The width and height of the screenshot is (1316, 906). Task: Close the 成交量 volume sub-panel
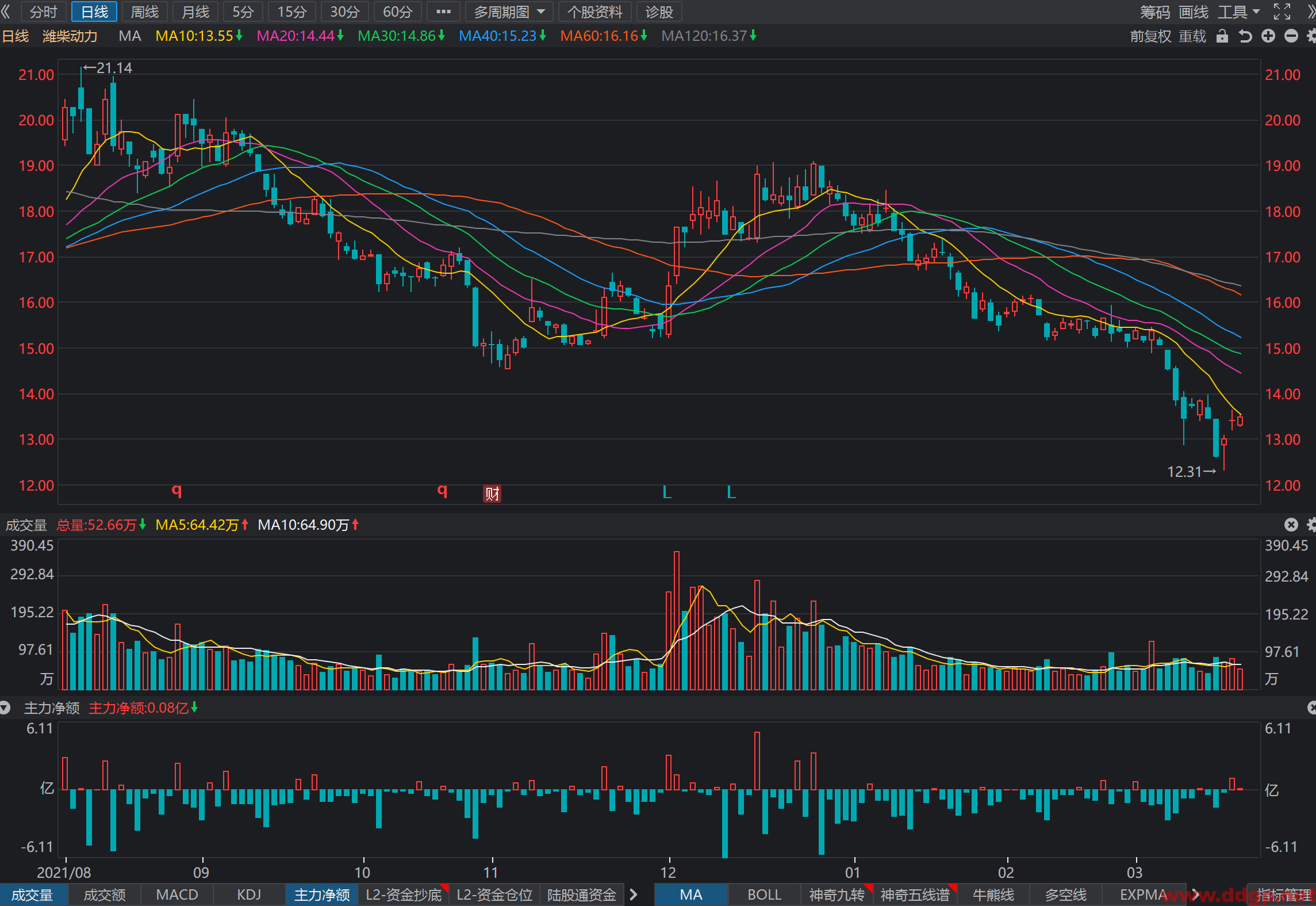1291,525
